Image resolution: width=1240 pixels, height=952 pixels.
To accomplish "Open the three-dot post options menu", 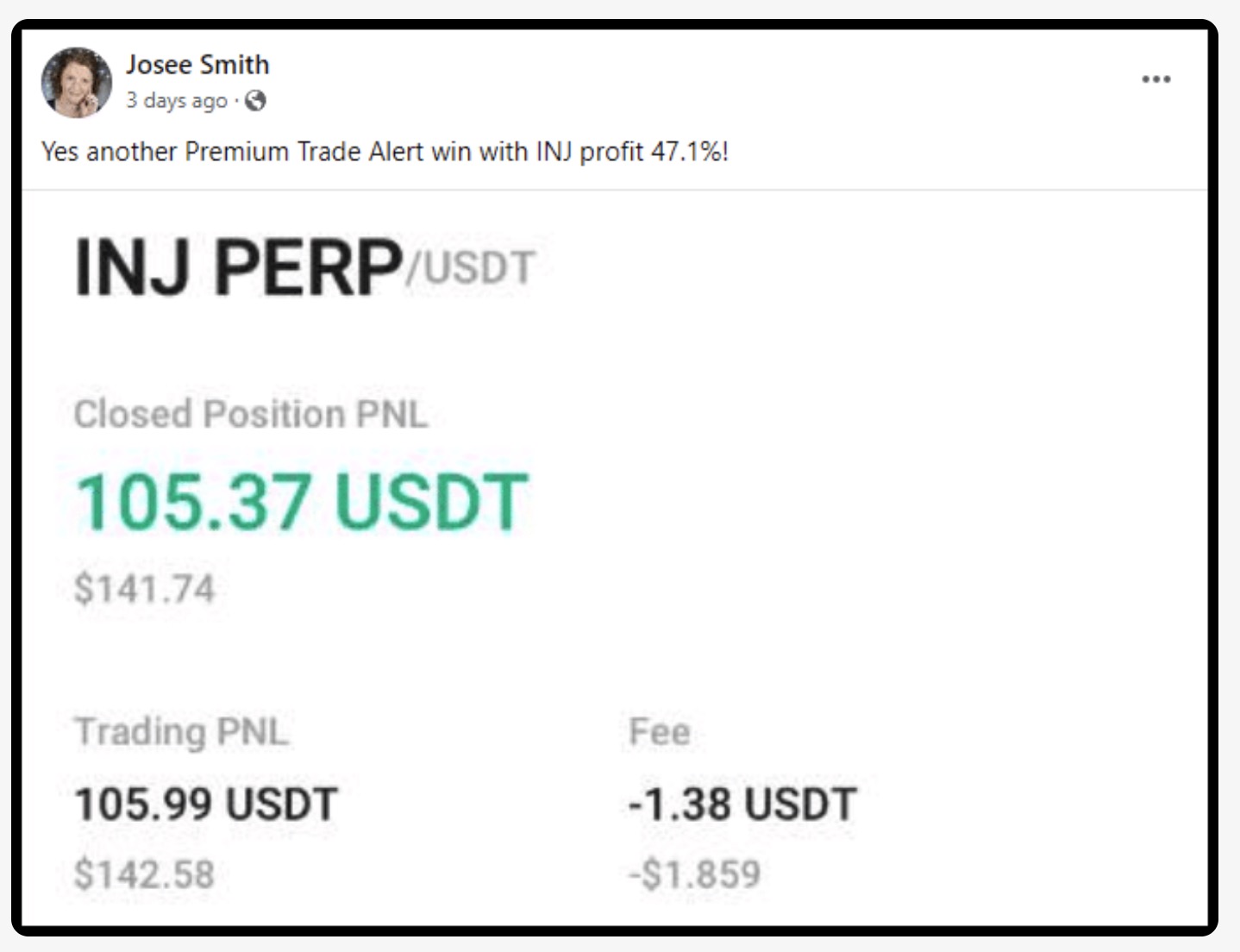I will [x=1155, y=79].
